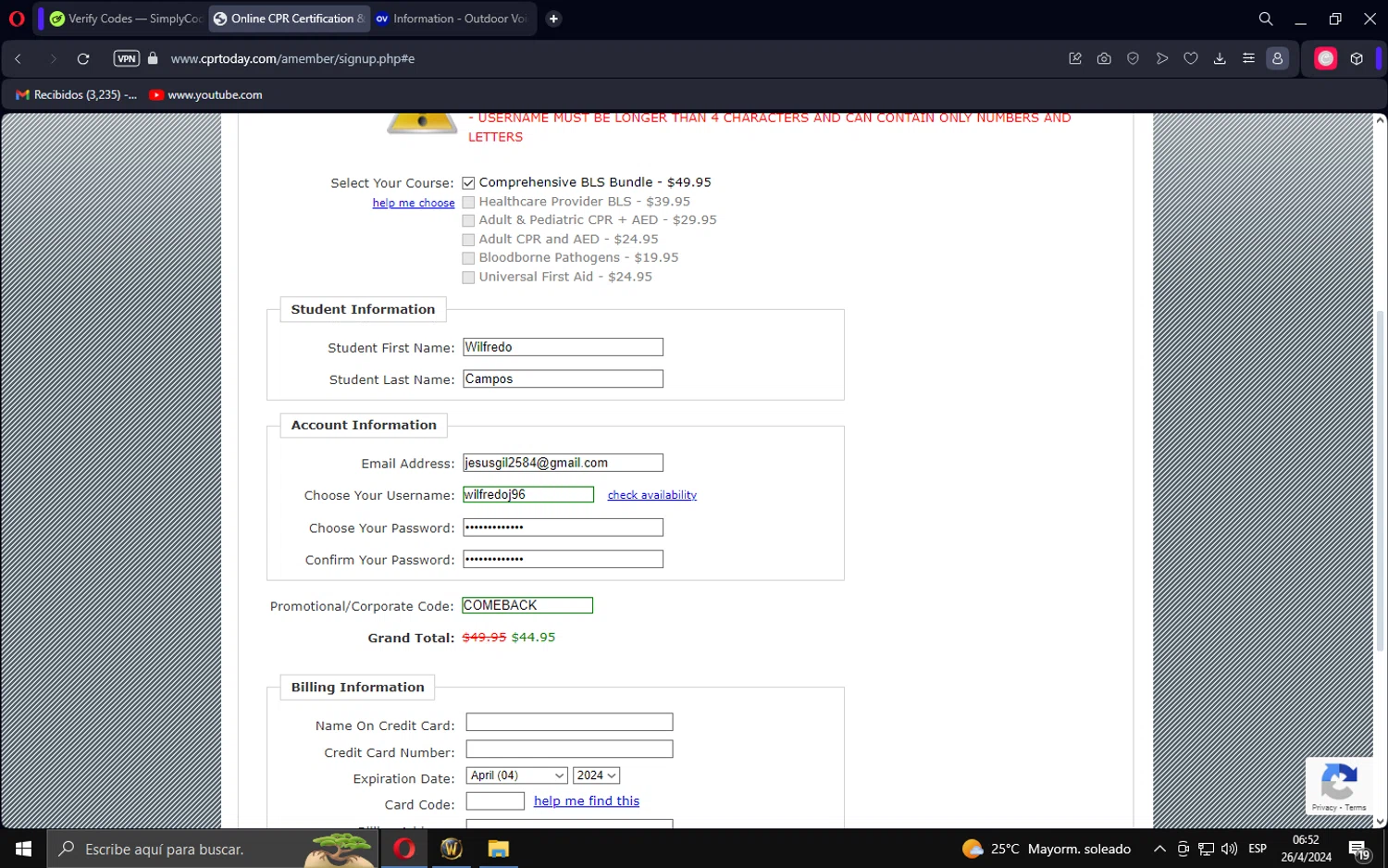This screenshot has height=868, width=1388.
Task: Check Healthcare Provider BLS checkbox
Action: (468, 202)
